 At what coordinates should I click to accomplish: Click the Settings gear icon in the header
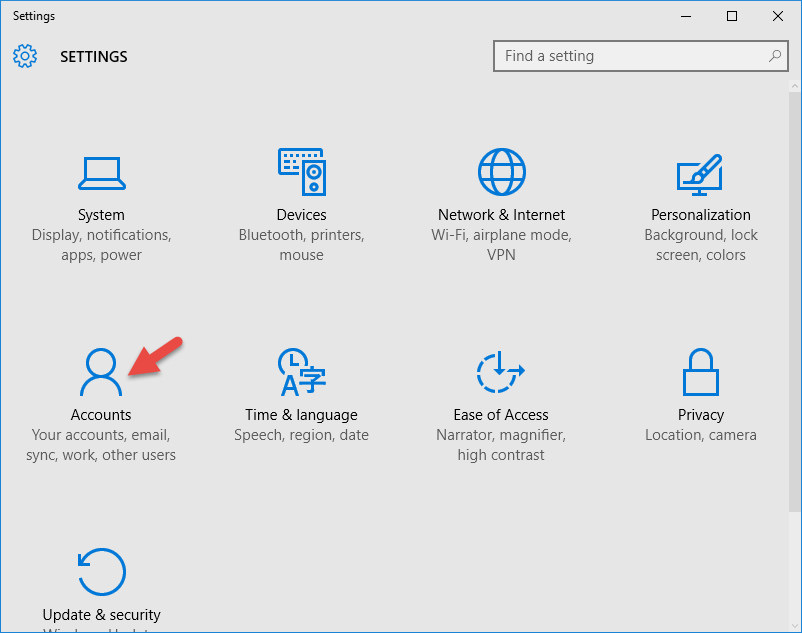[24, 56]
